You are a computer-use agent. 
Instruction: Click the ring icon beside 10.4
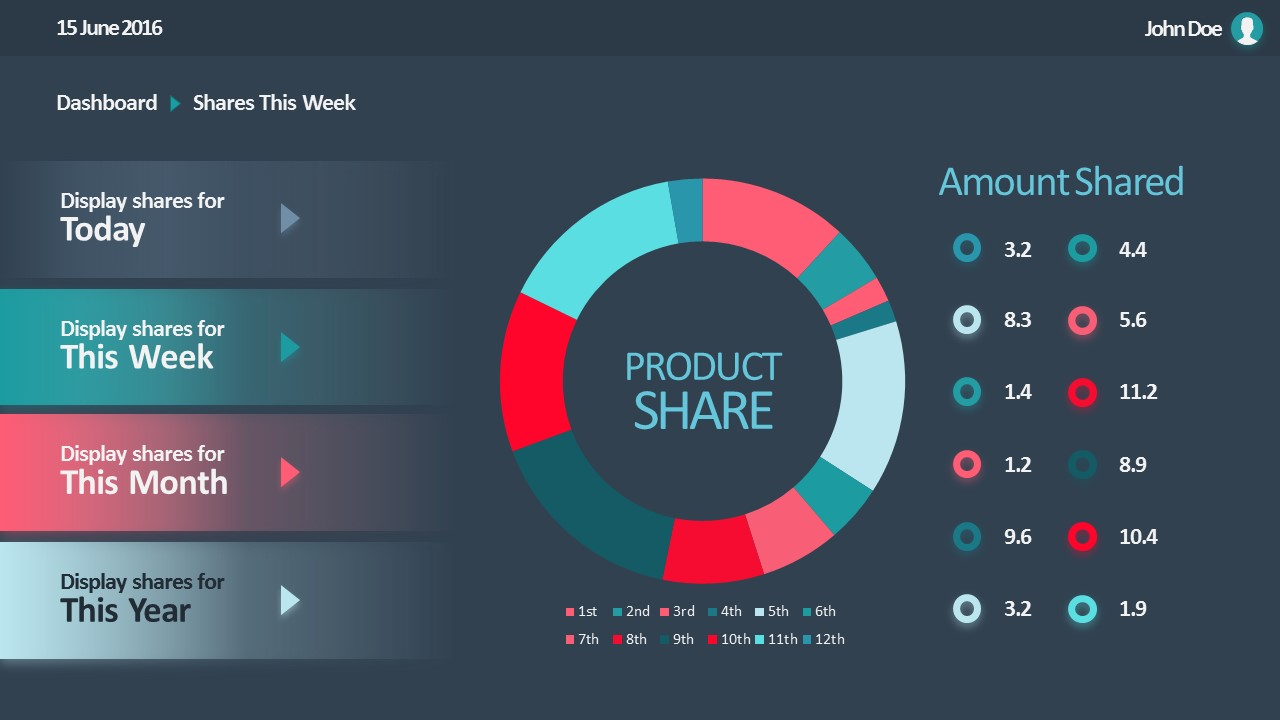coord(1082,537)
